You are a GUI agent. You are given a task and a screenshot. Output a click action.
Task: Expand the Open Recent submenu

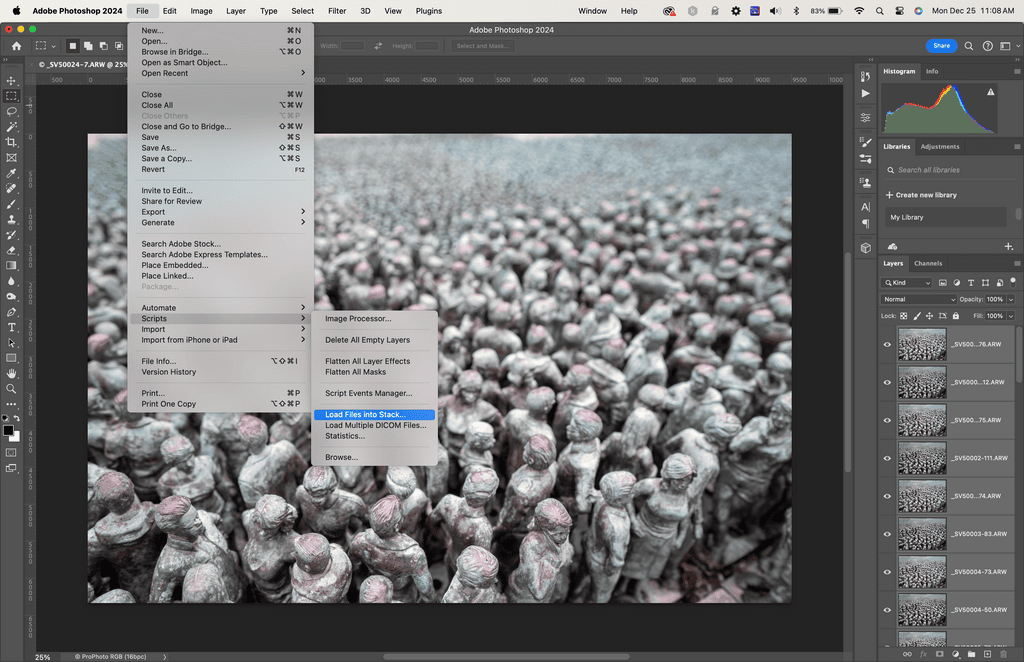(221, 73)
